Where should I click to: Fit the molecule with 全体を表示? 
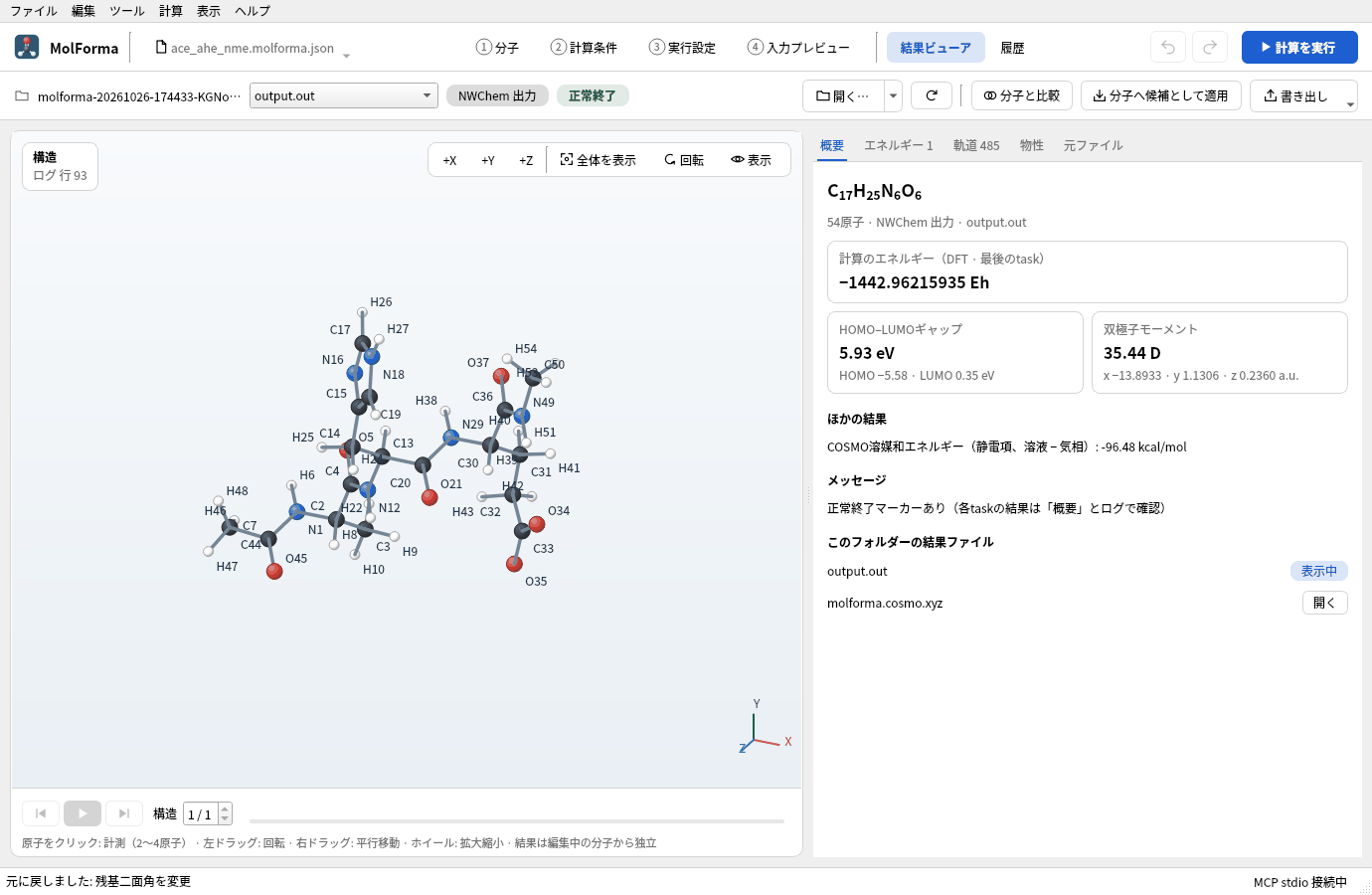[x=599, y=160]
